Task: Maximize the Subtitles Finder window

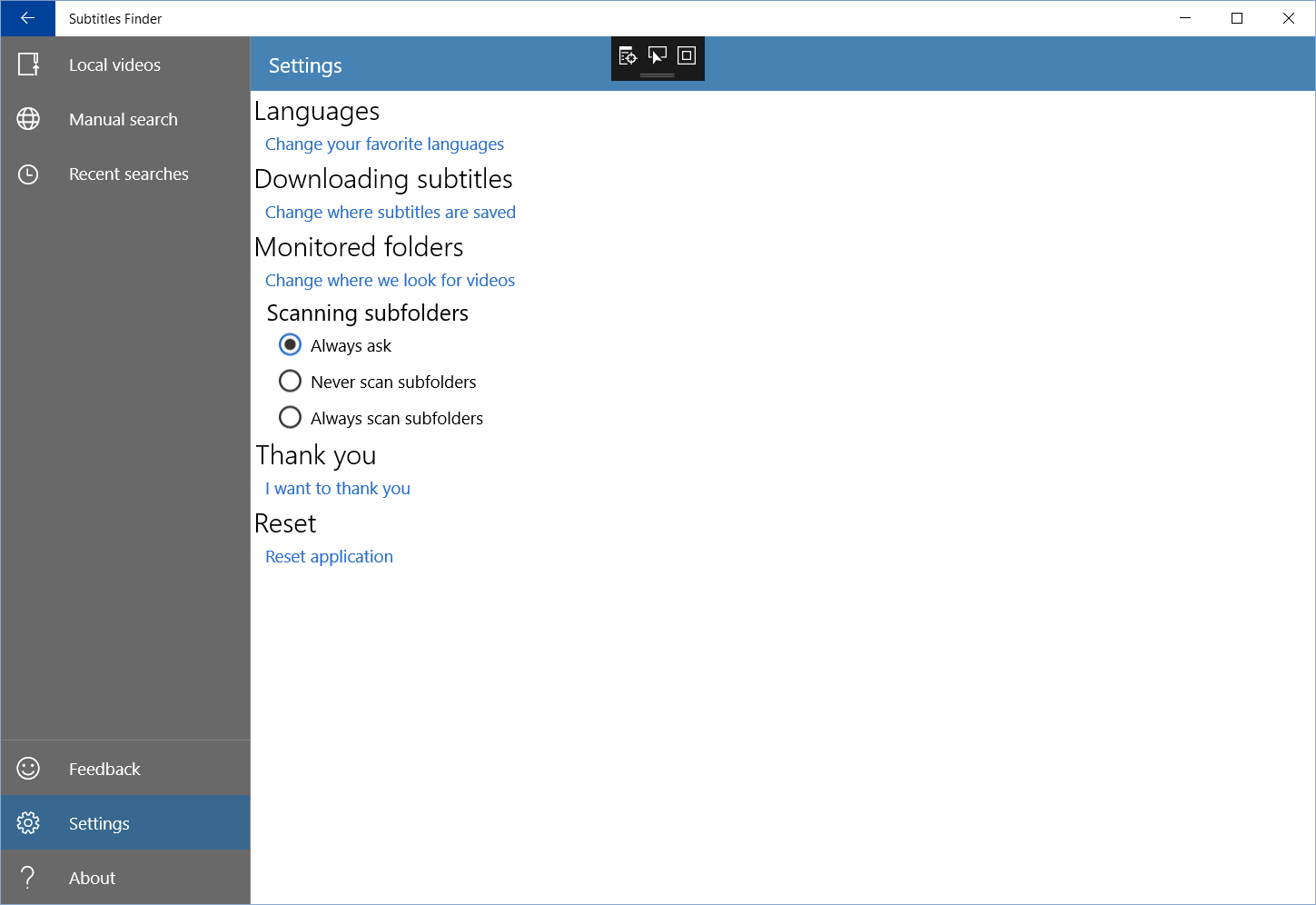Action: (1237, 18)
